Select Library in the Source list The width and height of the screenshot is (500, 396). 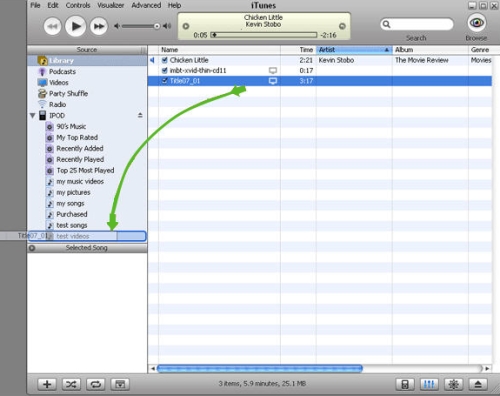pos(87,61)
